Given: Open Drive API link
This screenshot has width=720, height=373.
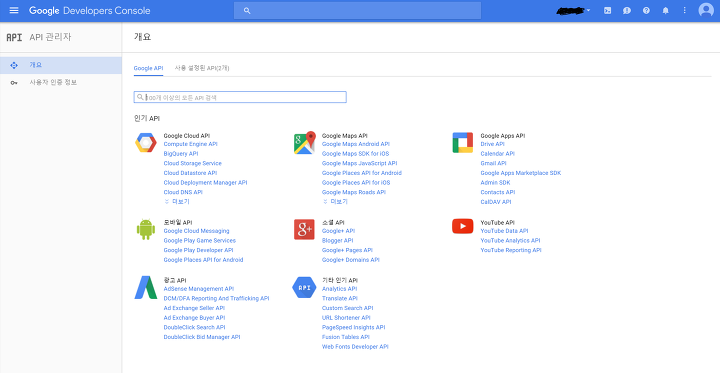Looking at the screenshot, I should point(492,144).
